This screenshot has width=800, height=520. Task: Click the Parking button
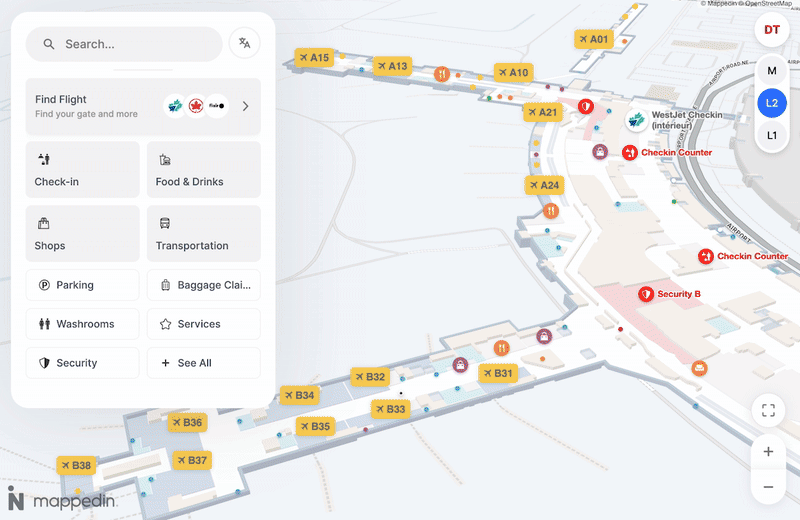click(83, 285)
